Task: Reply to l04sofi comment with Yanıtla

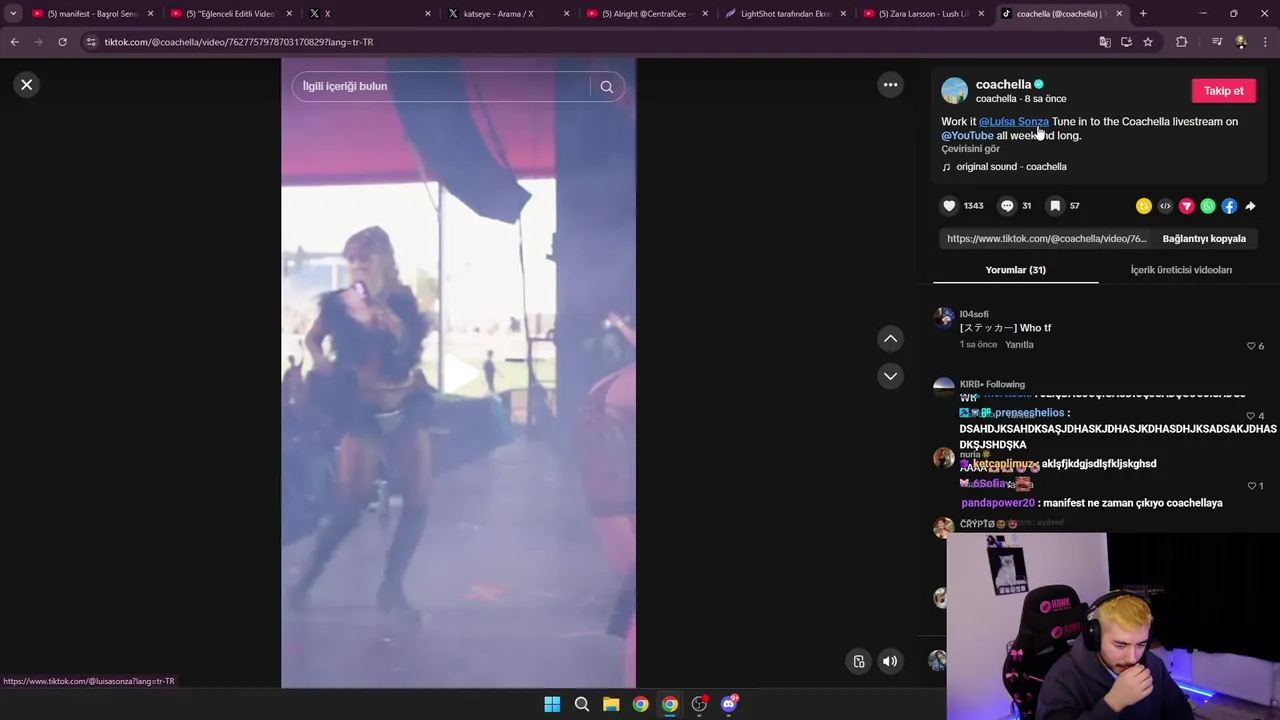Action: click(1019, 345)
